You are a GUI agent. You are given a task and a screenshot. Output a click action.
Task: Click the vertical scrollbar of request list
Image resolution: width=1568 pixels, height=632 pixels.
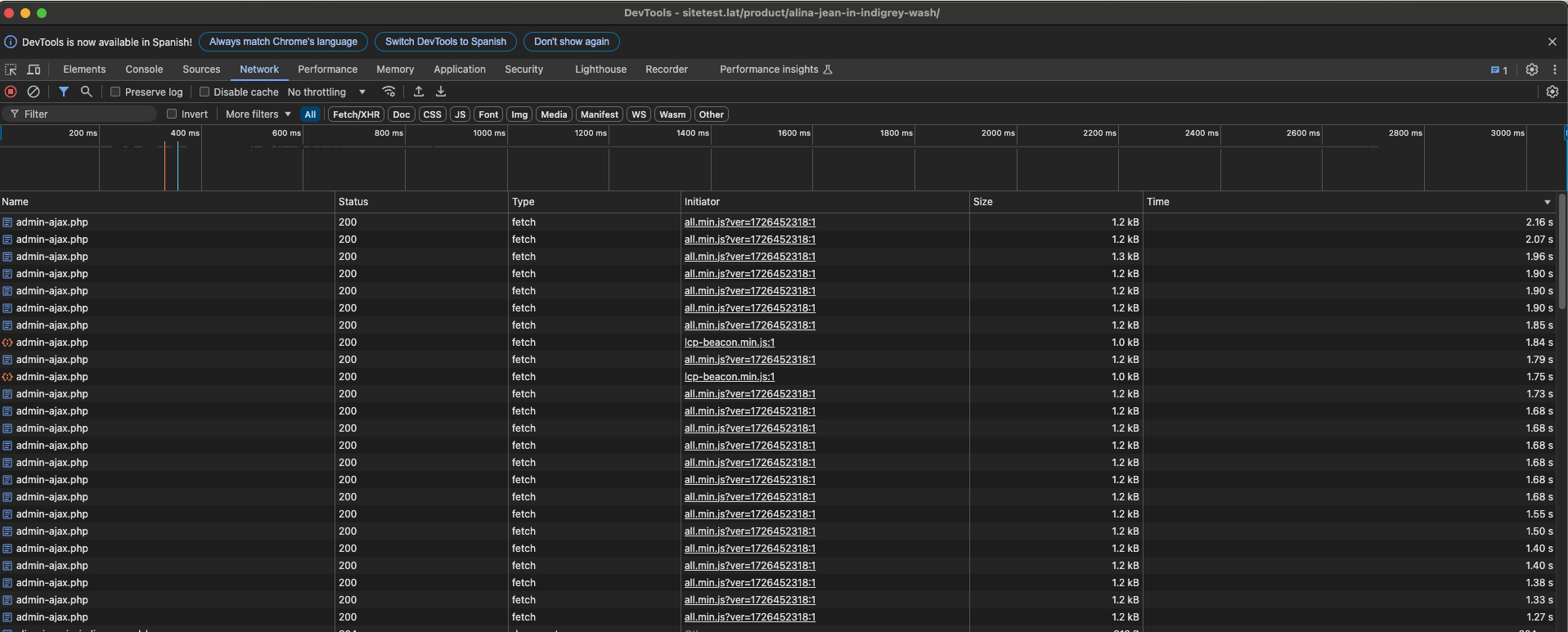click(1562, 253)
